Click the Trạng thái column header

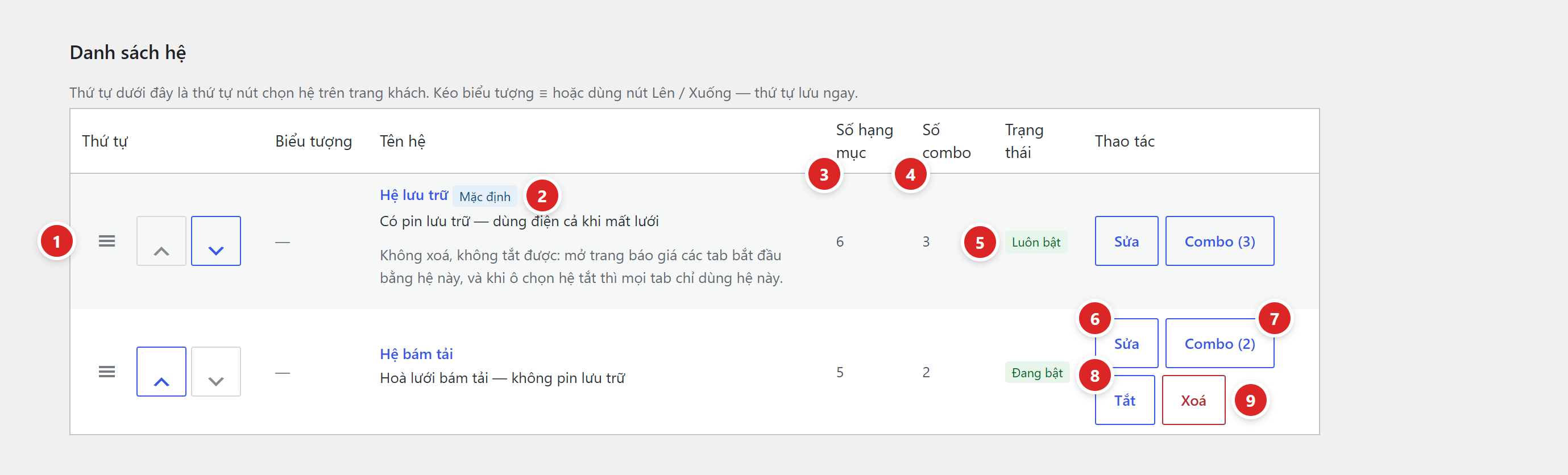click(x=1024, y=141)
